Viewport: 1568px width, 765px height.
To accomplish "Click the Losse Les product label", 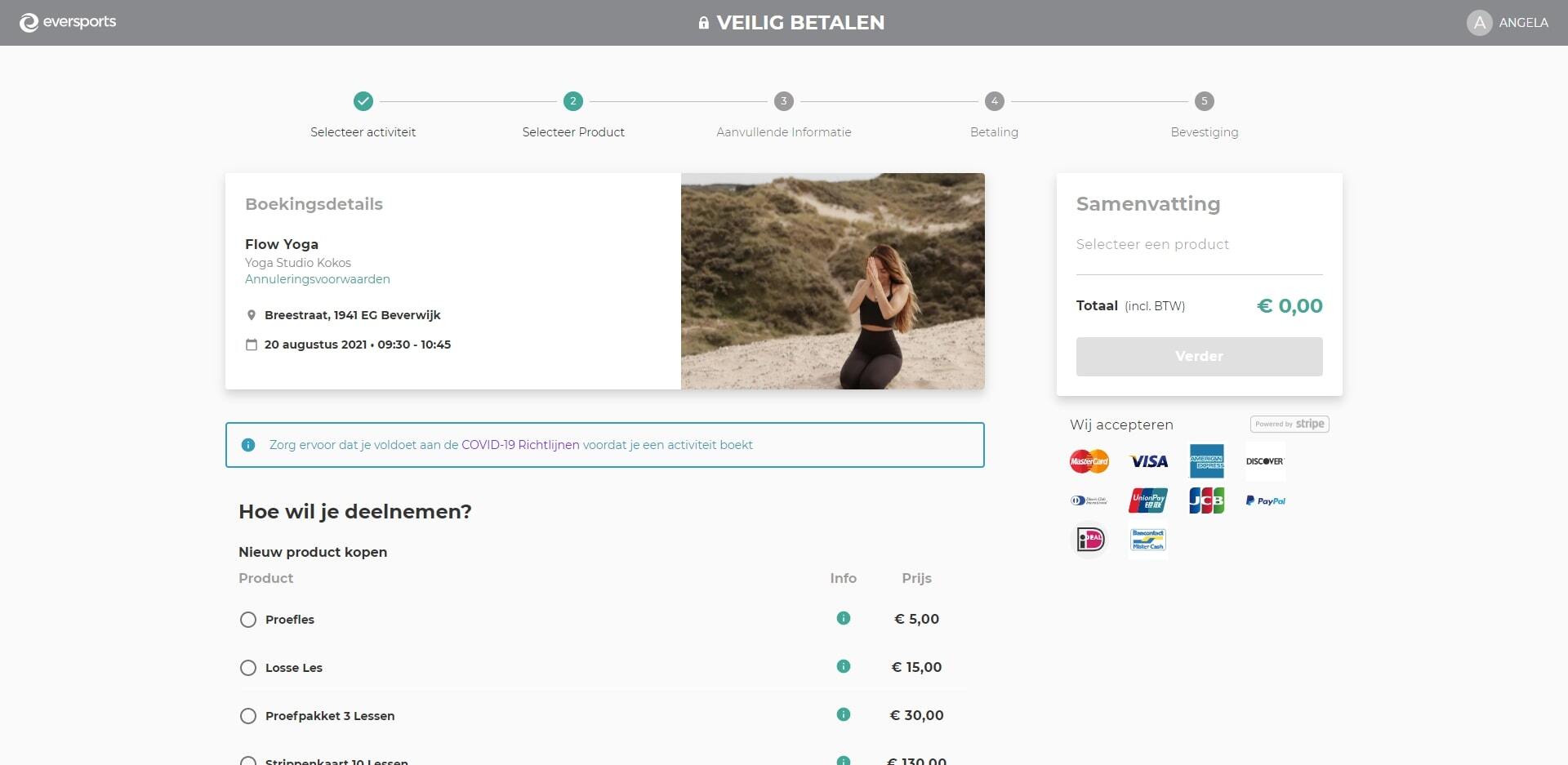I will click(x=294, y=668).
